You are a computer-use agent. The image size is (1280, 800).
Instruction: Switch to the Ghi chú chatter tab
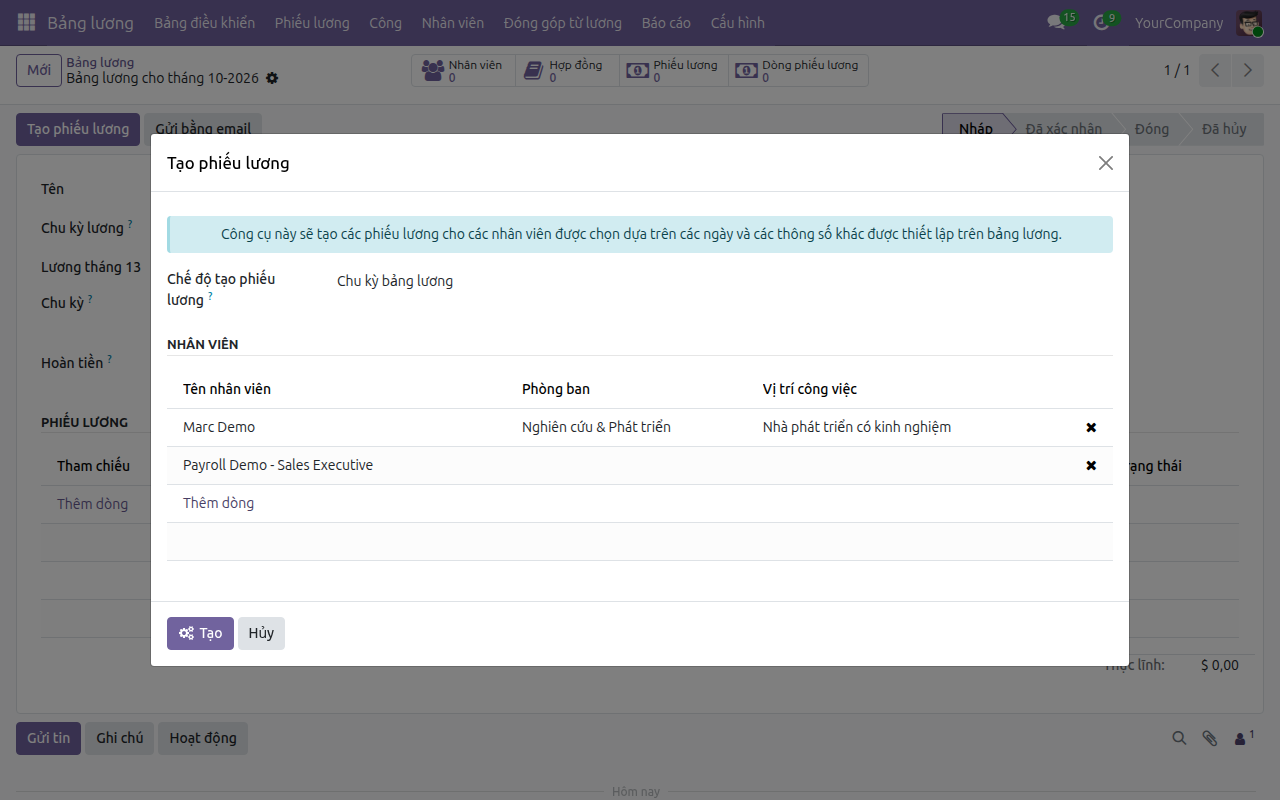pos(120,738)
